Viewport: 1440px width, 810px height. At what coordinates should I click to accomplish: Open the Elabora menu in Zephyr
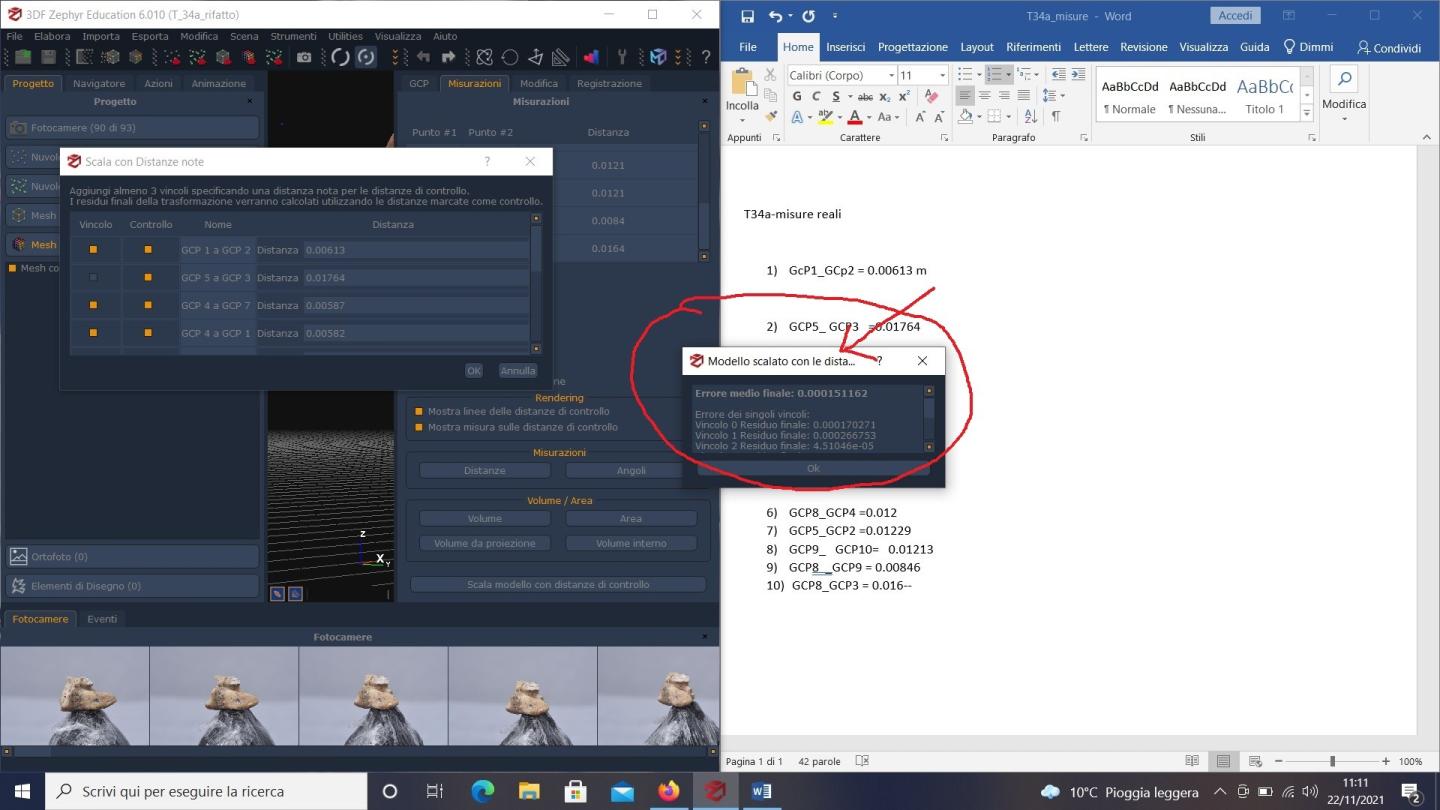pyautogui.click(x=52, y=36)
